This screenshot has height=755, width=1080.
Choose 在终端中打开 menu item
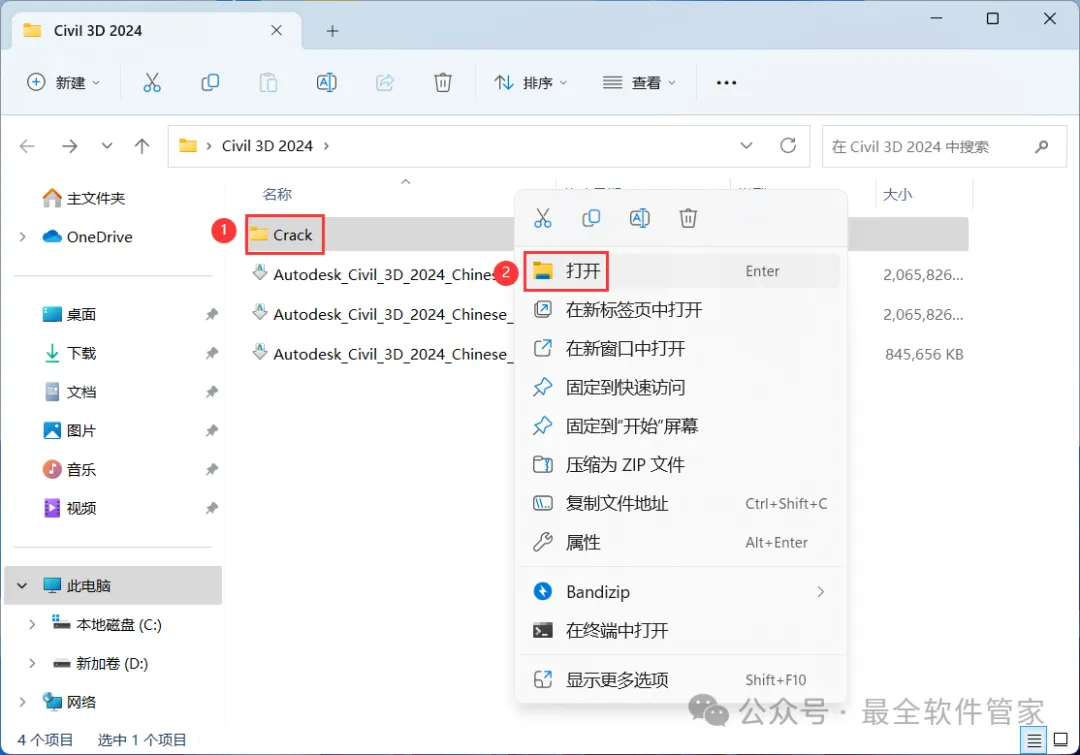point(681,630)
